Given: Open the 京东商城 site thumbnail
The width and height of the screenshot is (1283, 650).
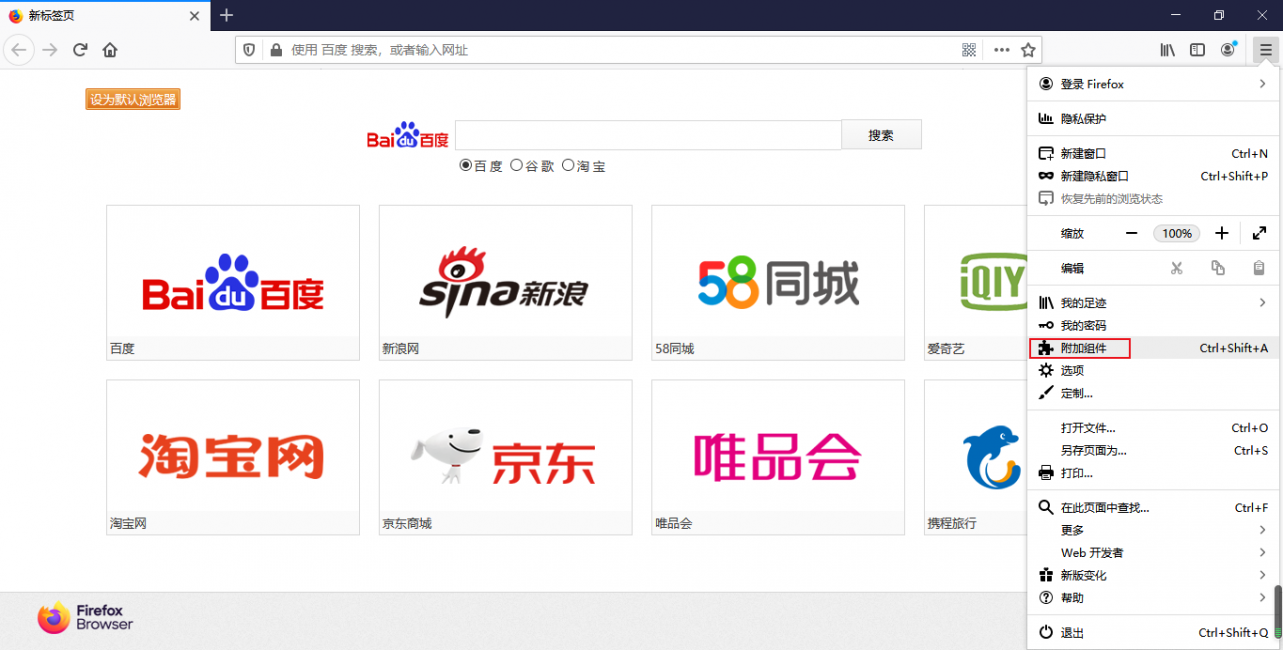Looking at the screenshot, I should tap(505, 457).
